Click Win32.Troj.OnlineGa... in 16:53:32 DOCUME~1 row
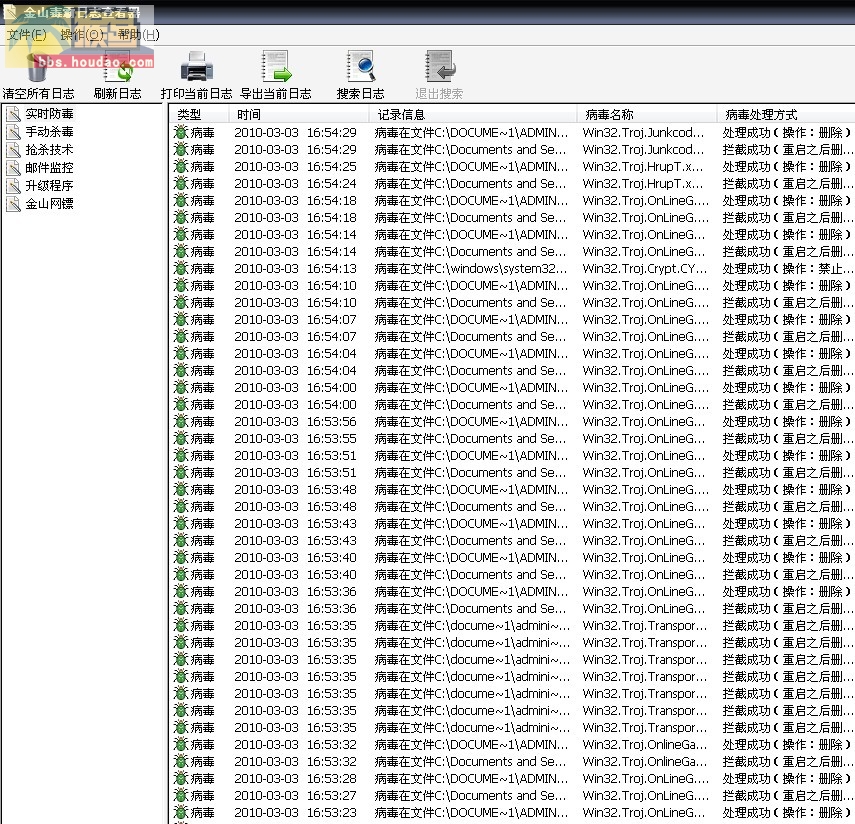The height and width of the screenshot is (824, 855). 645,744
